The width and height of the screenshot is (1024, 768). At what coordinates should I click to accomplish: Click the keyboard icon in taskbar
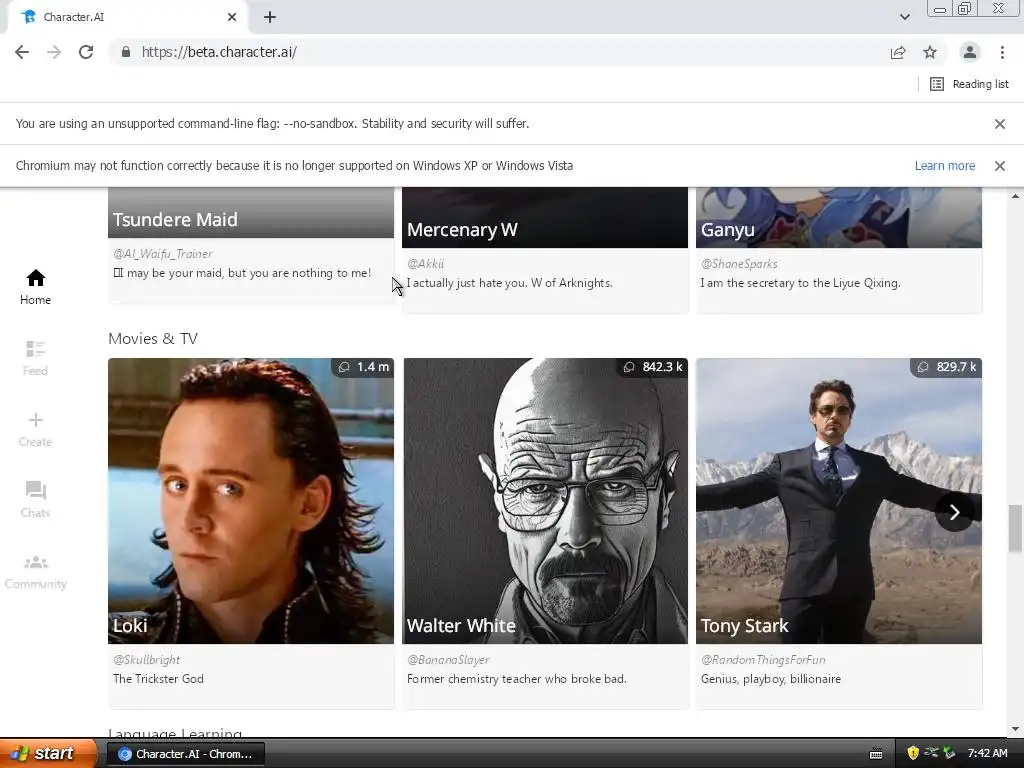click(x=876, y=754)
